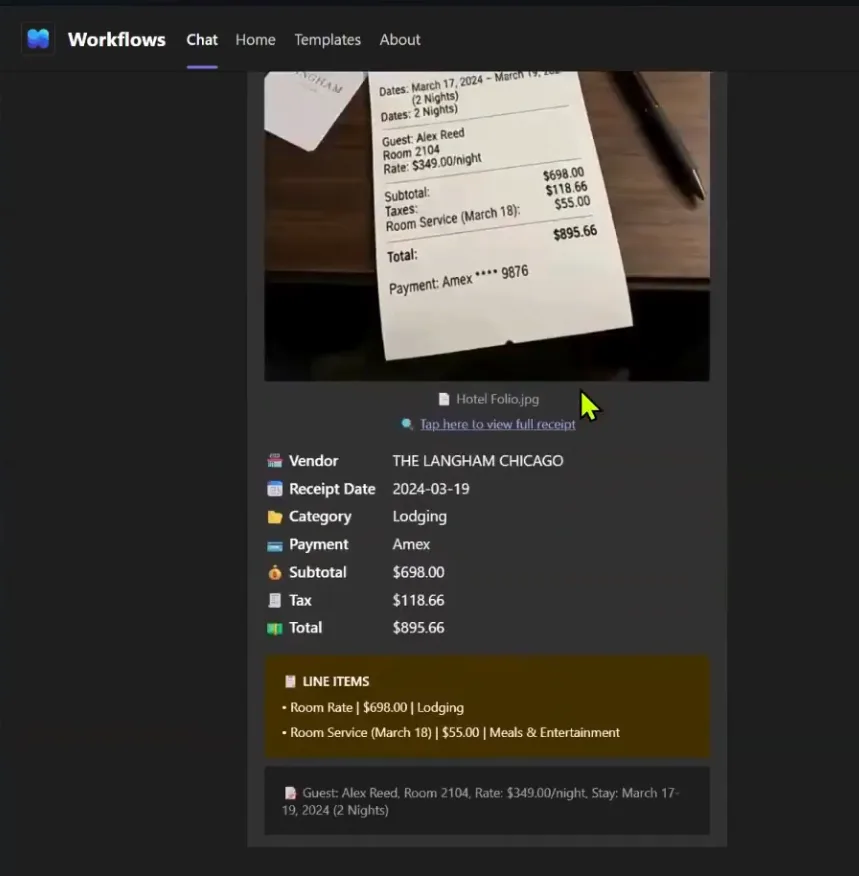Select the Vendor label

pos(313,461)
